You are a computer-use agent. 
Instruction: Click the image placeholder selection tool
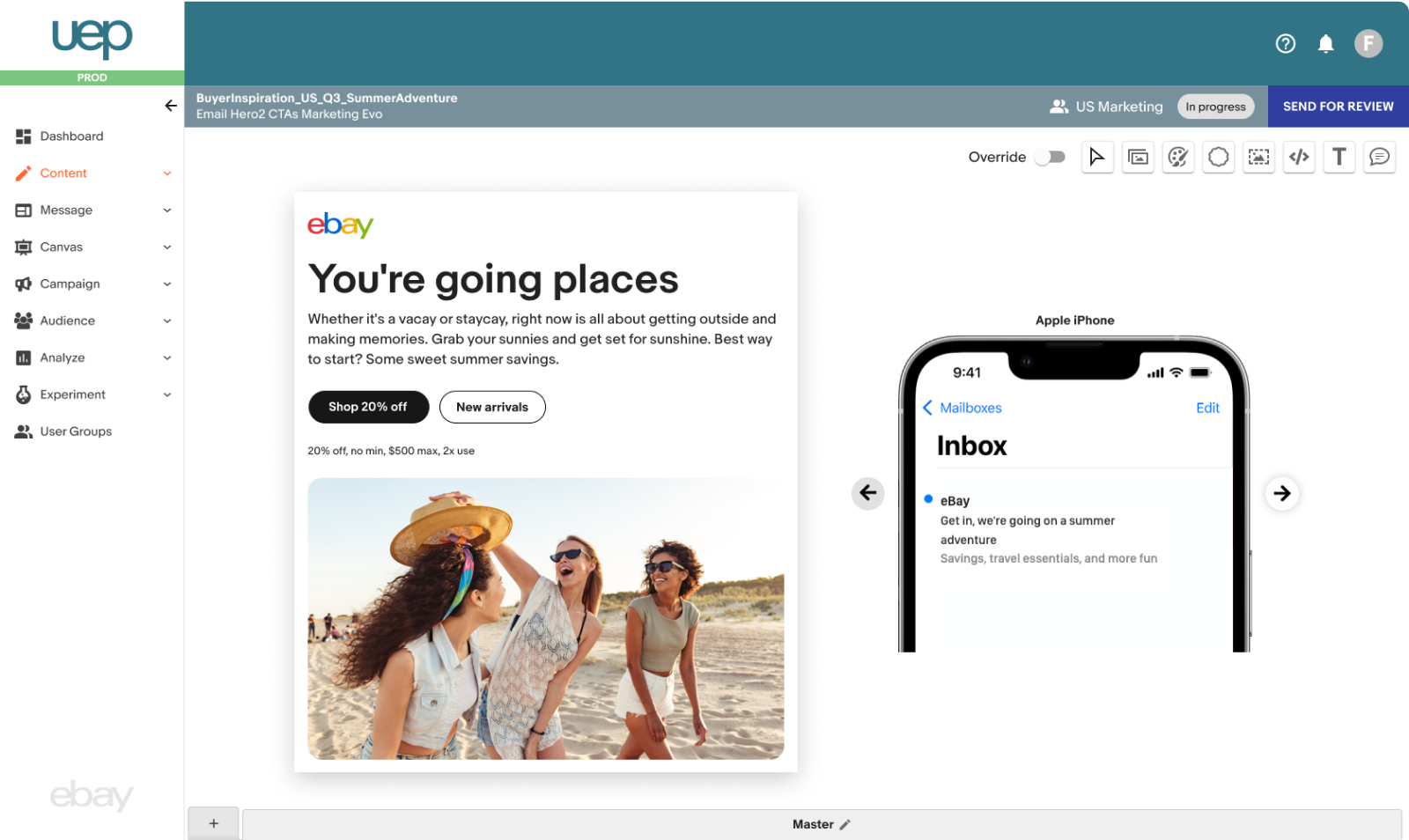(x=1259, y=157)
